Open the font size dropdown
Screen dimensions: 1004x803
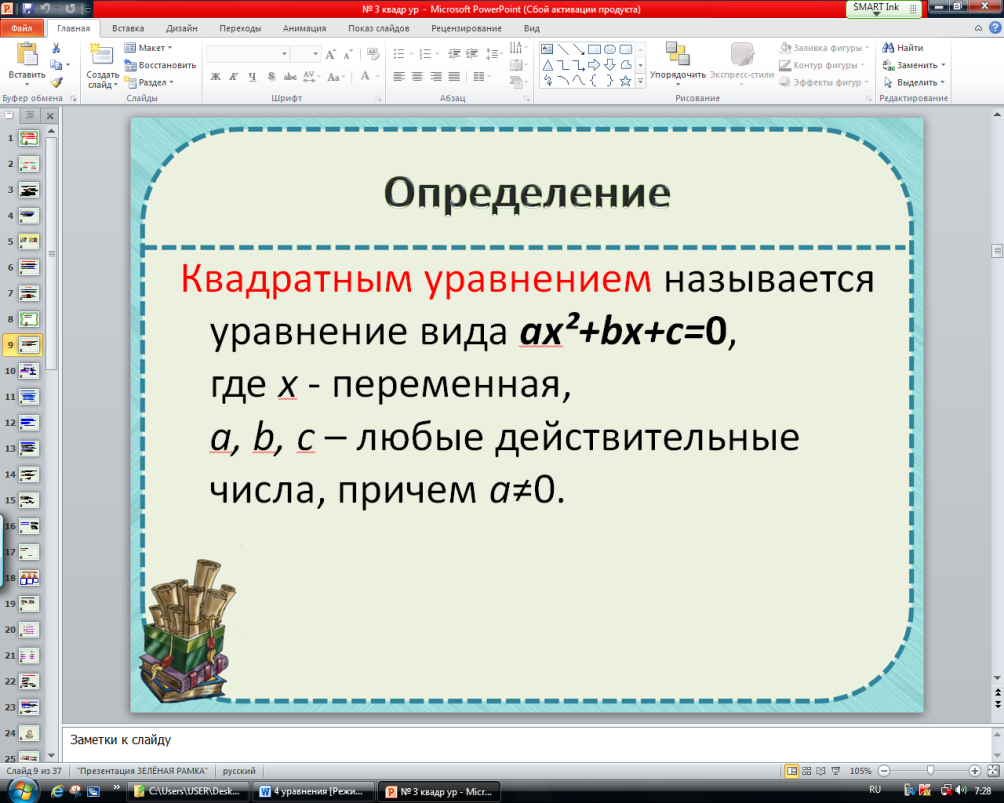pyautogui.click(x=315, y=54)
